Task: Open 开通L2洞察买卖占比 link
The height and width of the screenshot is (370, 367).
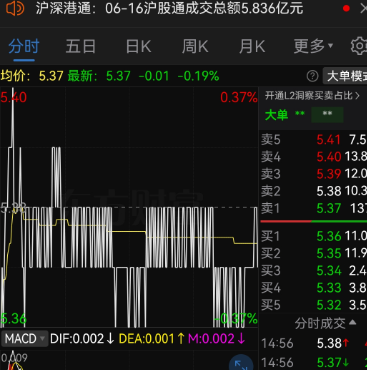Action: click(x=312, y=96)
